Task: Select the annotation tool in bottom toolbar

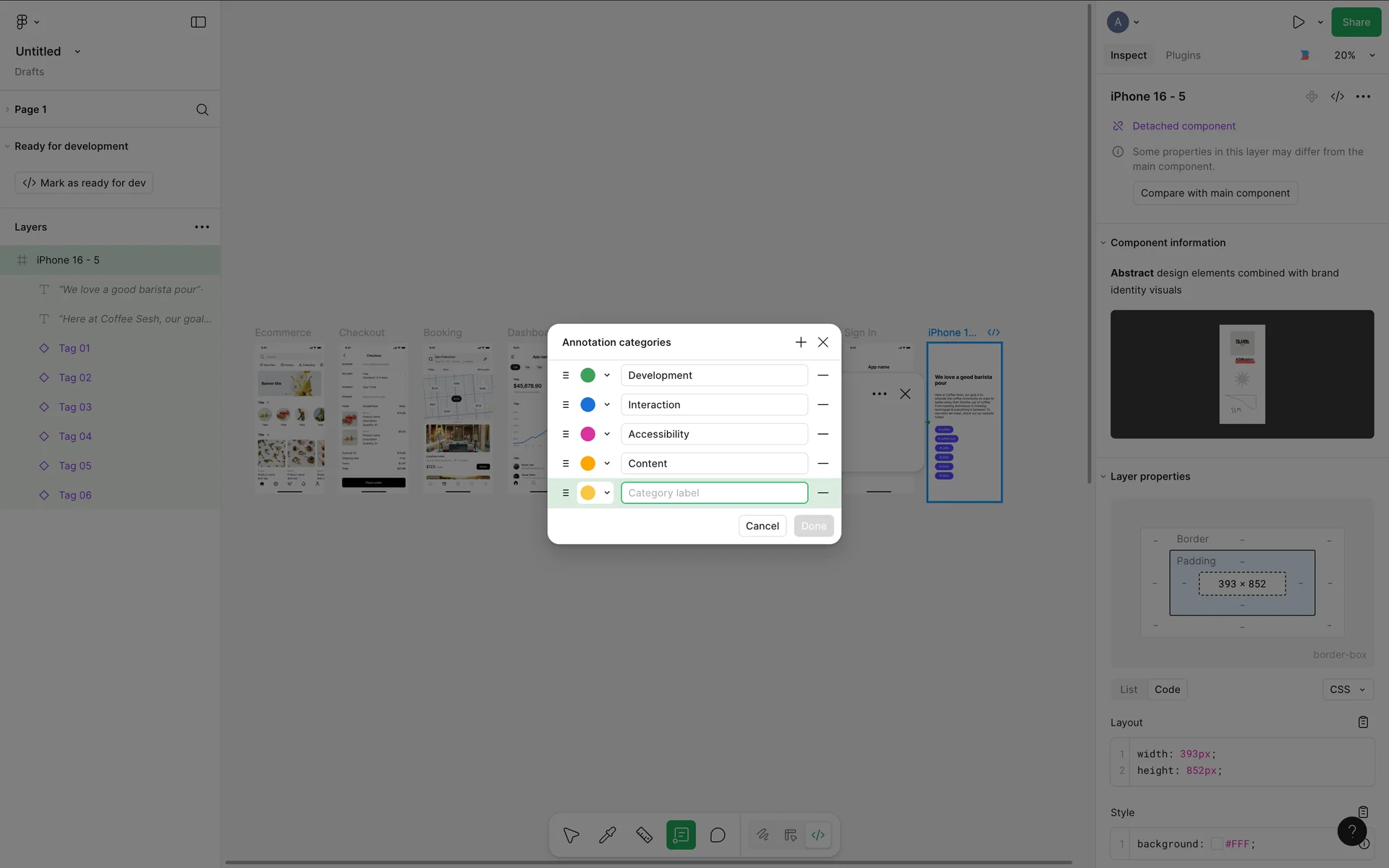Action: (x=681, y=835)
